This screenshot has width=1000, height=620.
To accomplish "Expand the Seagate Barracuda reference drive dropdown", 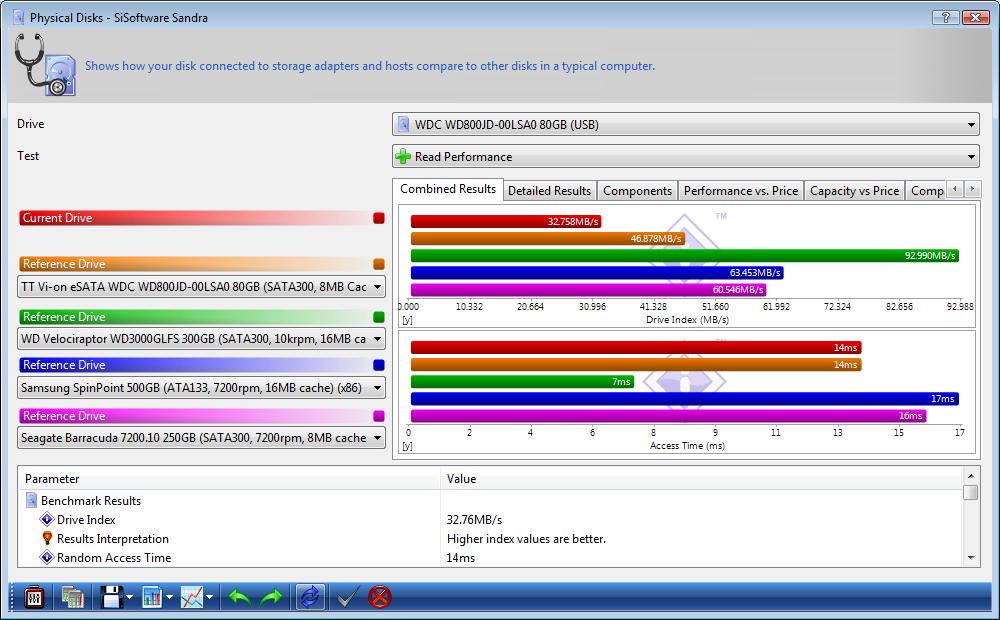I will (202, 438).
